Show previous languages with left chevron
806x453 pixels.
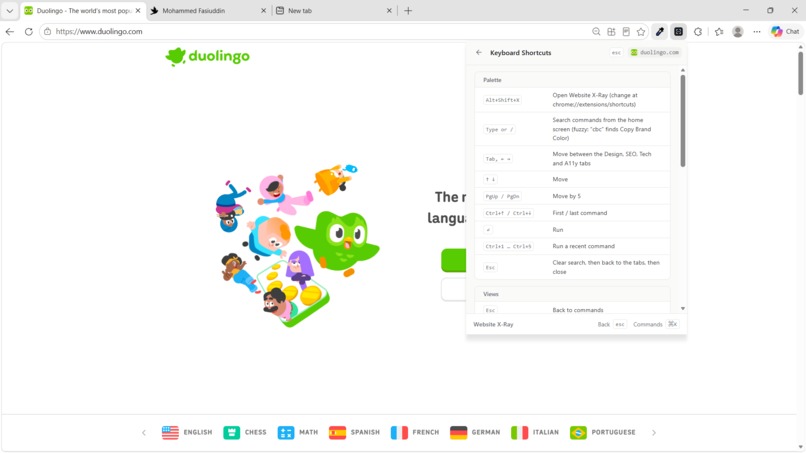click(144, 433)
